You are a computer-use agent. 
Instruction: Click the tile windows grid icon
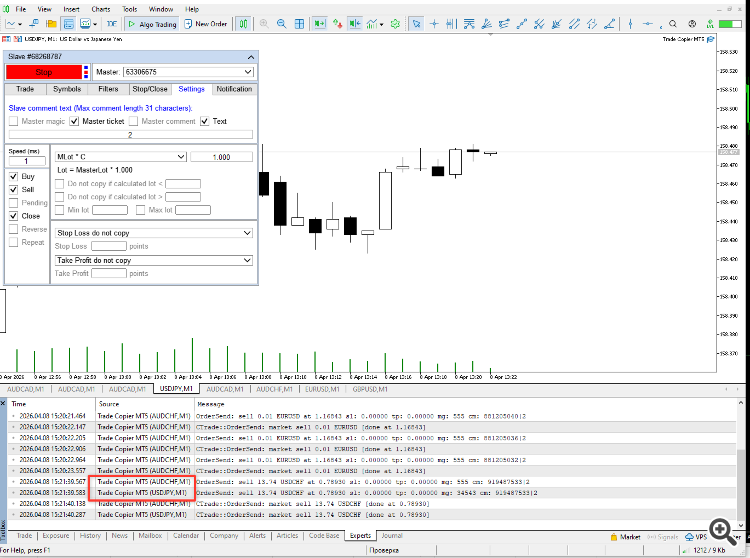tap(299, 23)
